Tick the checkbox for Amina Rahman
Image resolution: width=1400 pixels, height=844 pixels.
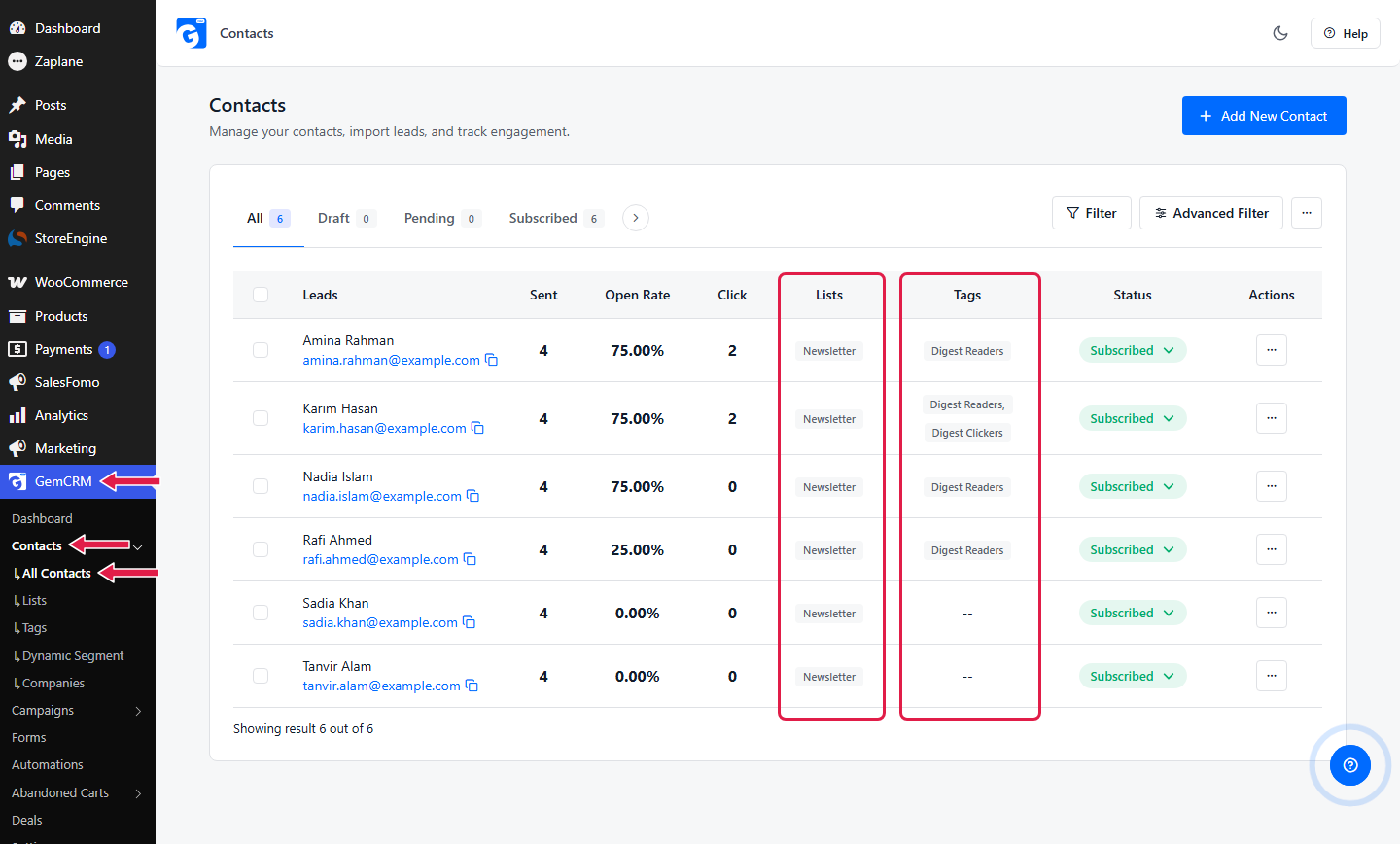tap(261, 350)
